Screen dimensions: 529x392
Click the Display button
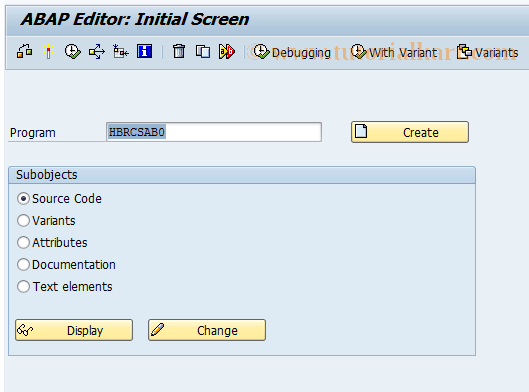(74, 330)
